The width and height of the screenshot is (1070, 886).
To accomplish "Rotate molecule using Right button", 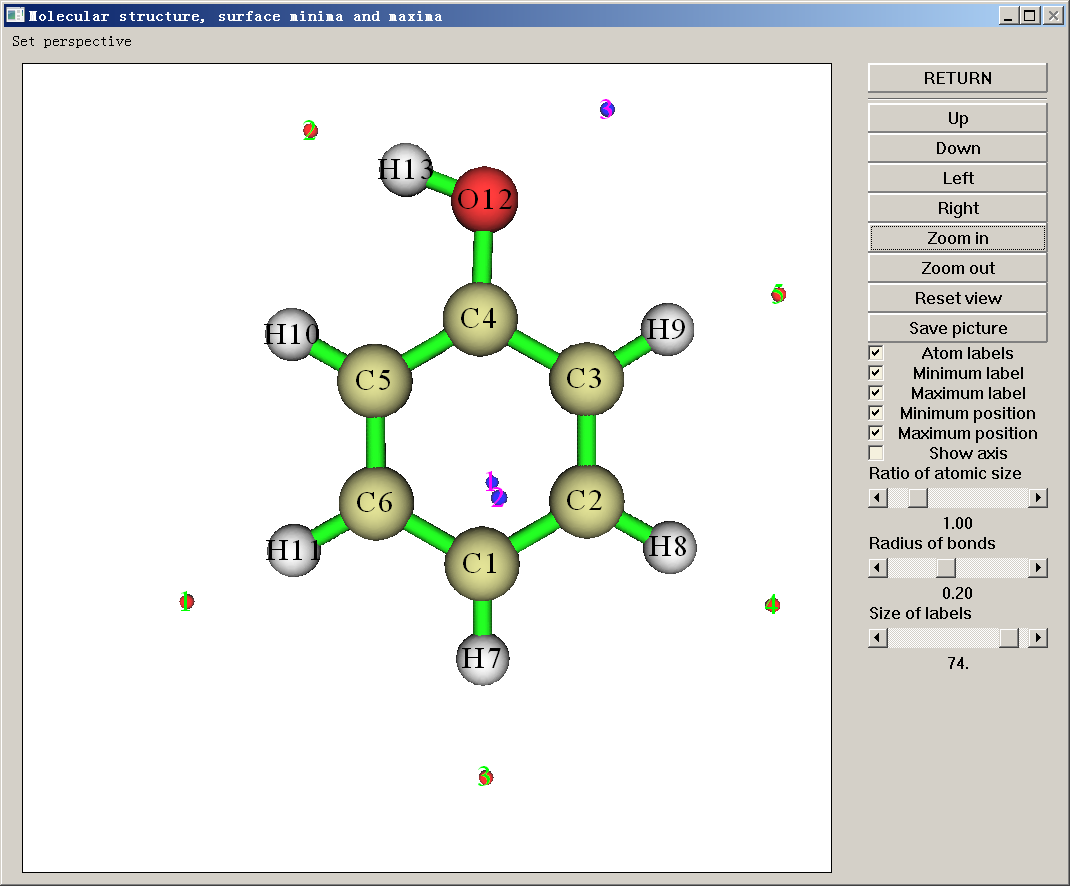I will click(957, 208).
